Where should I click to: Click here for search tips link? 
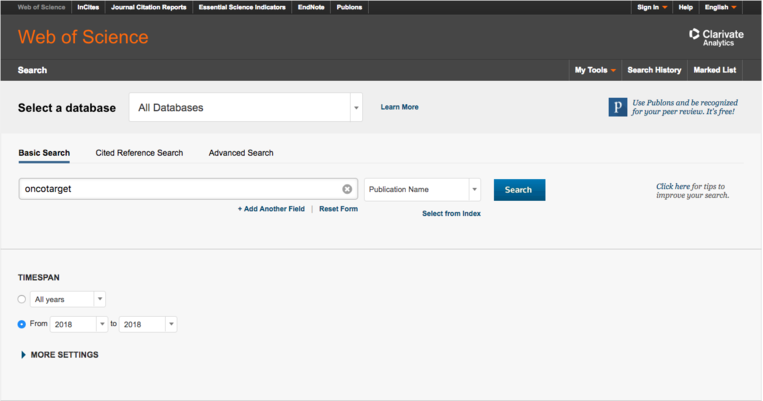pos(673,186)
